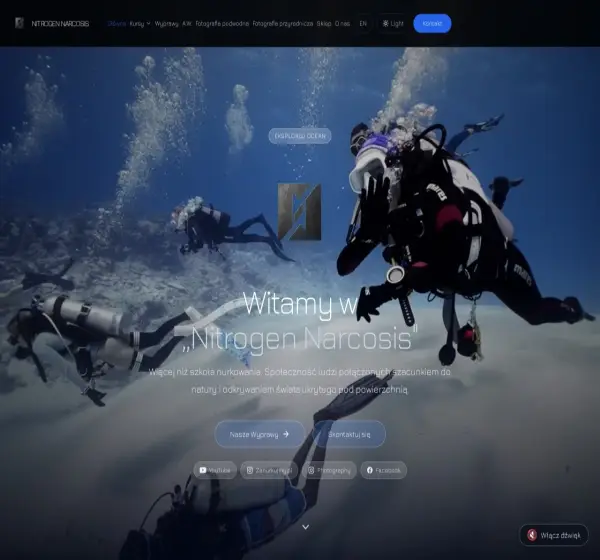Click the EKSPLORUJ OCEAN badge
Screen dimensions: 600x560
click(x=300, y=136)
